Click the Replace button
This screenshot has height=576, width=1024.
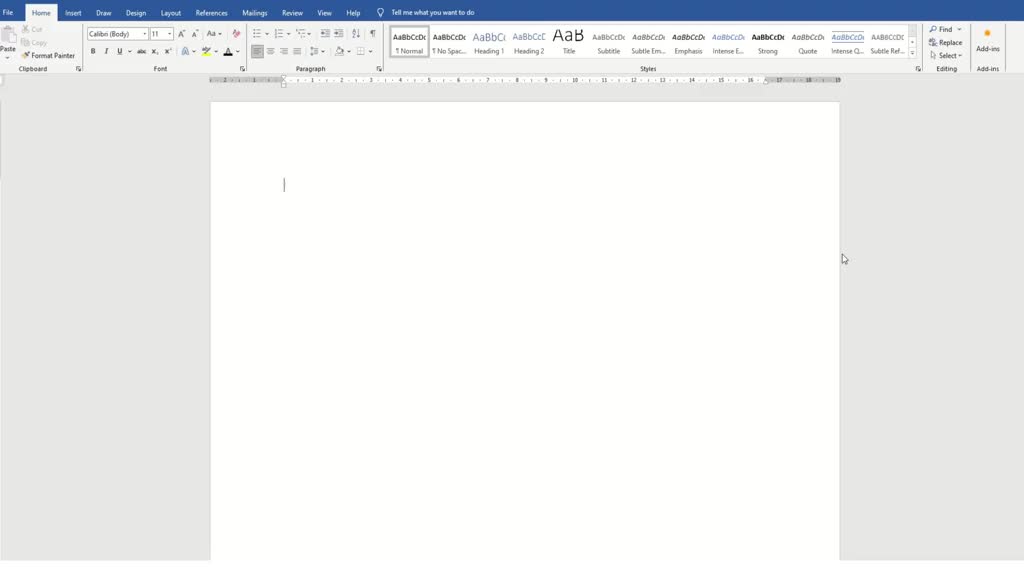(946, 42)
